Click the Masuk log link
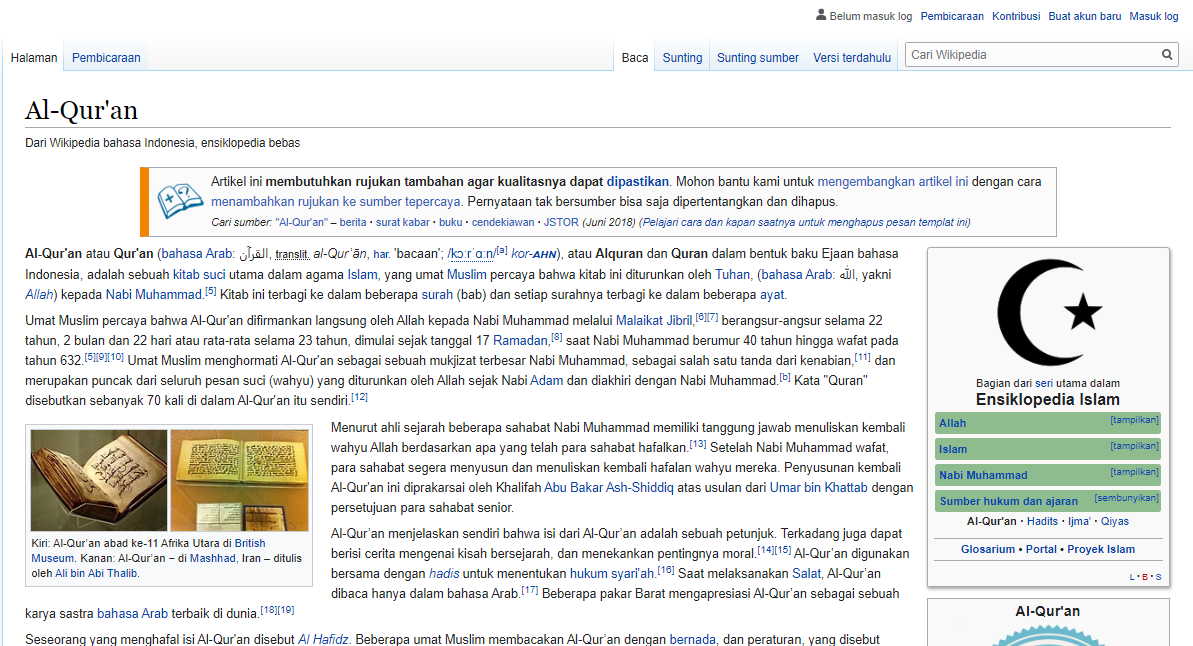 coord(1153,16)
